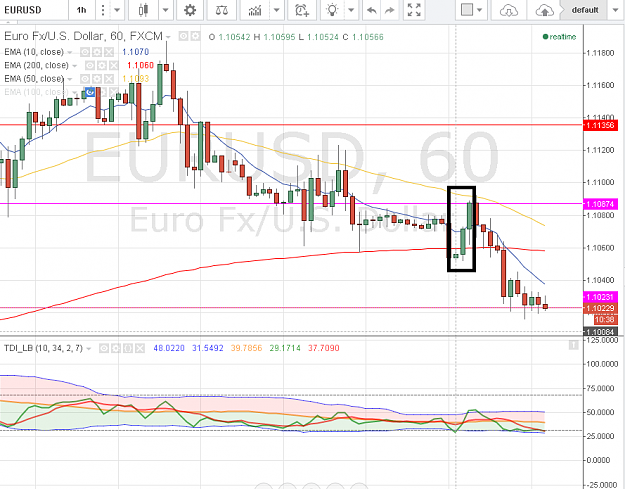This screenshot has width=625, height=489.
Task: Toggle fullscreen mode icon
Action: tap(414, 10)
